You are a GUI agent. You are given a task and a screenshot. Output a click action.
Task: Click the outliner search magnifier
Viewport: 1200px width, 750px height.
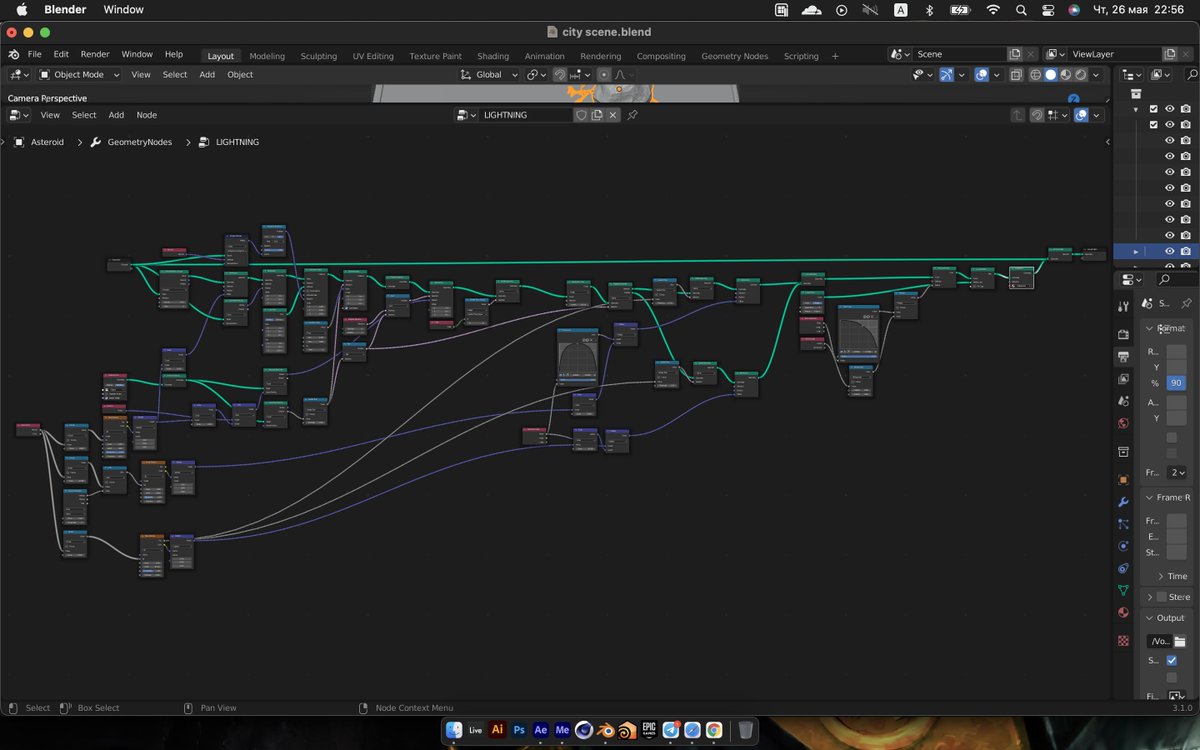pos(1191,75)
